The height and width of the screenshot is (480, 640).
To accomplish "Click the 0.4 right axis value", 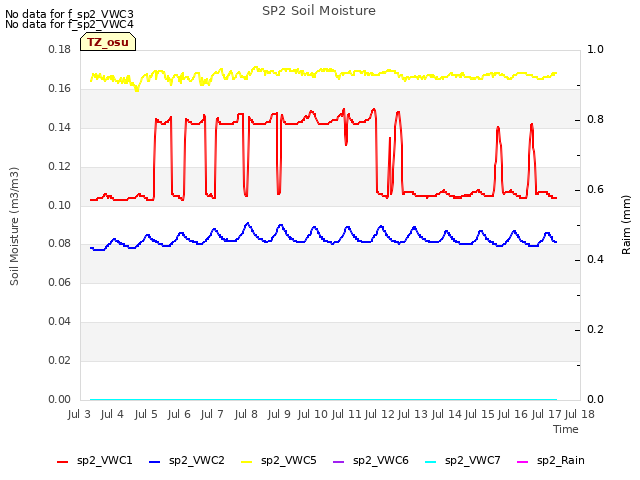I will (595, 260).
